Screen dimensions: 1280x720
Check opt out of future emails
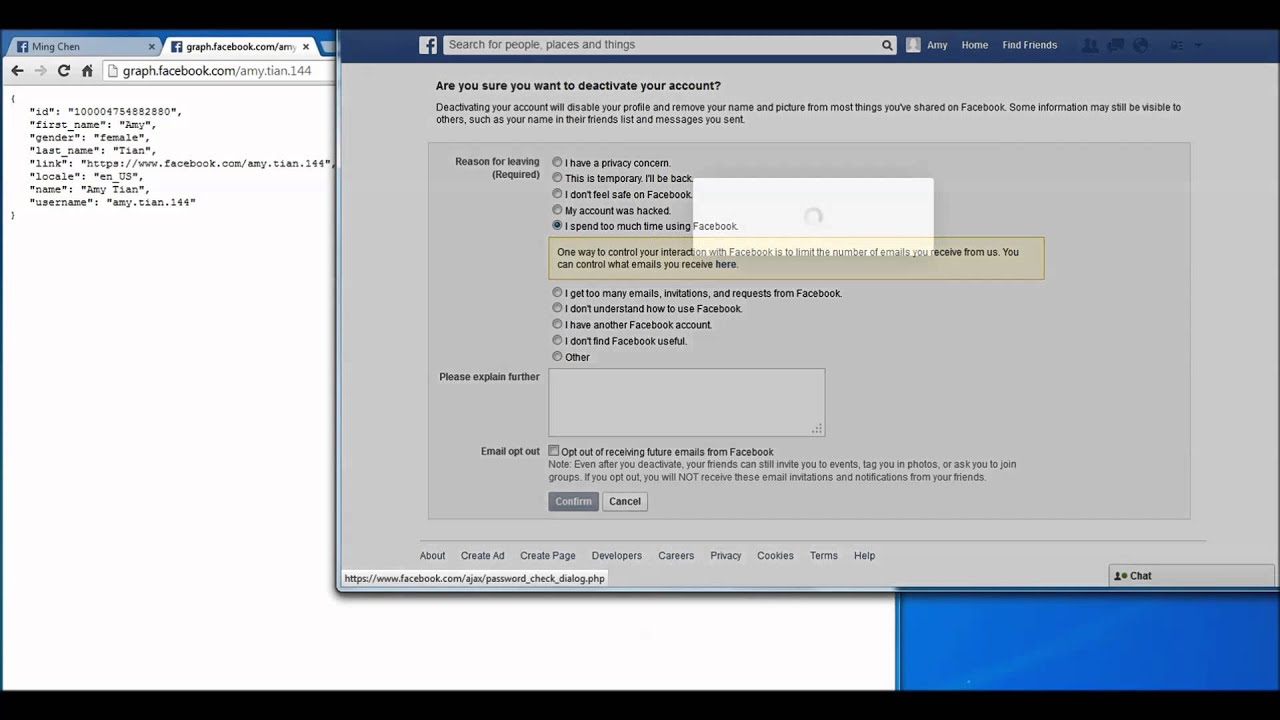(553, 451)
